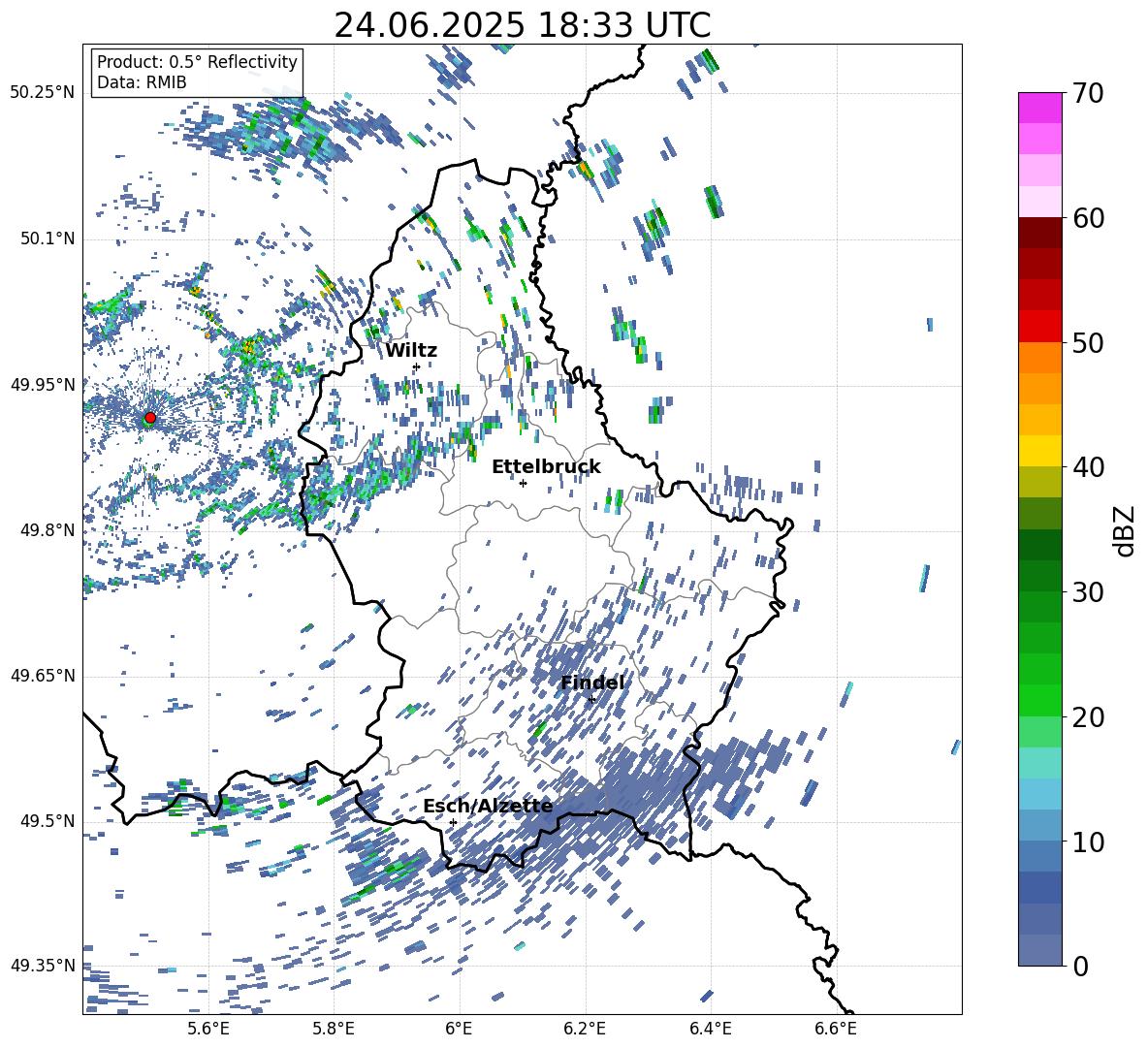Click the cross marker under Findel

coord(591,699)
